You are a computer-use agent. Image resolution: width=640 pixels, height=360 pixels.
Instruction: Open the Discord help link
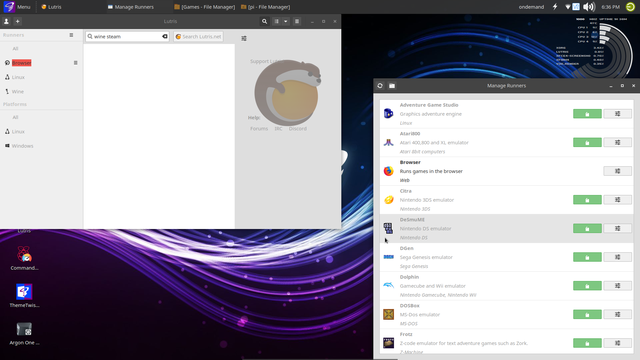[298, 129]
